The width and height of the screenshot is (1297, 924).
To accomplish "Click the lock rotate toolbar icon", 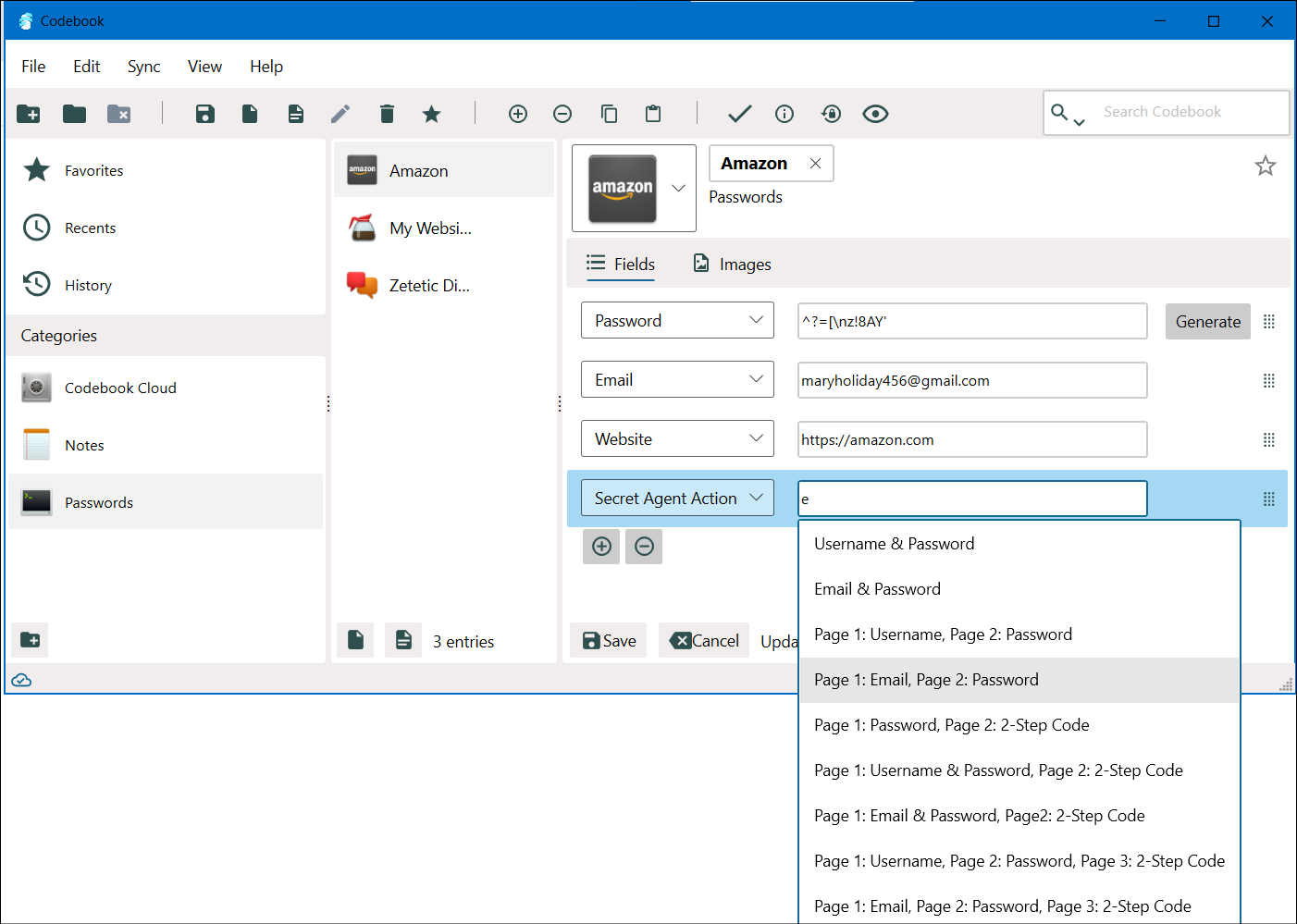I will [x=831, y=114].
